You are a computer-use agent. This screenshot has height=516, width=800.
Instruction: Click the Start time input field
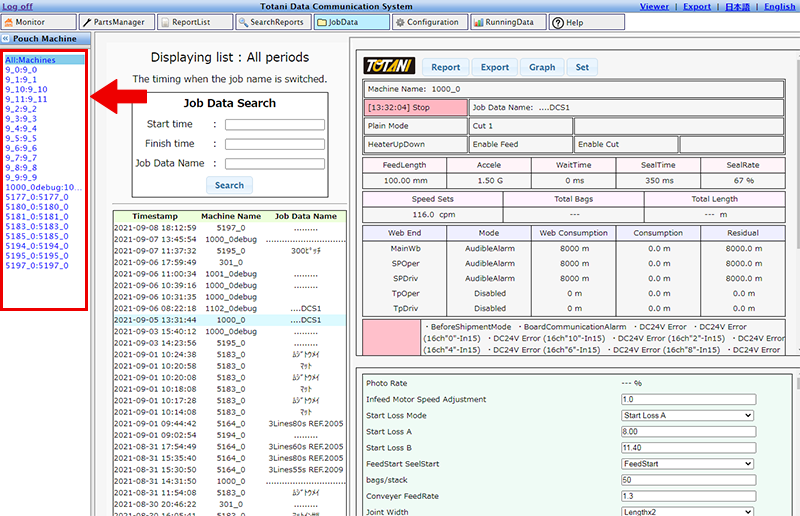pyautogui.click(x=274, y=125)
